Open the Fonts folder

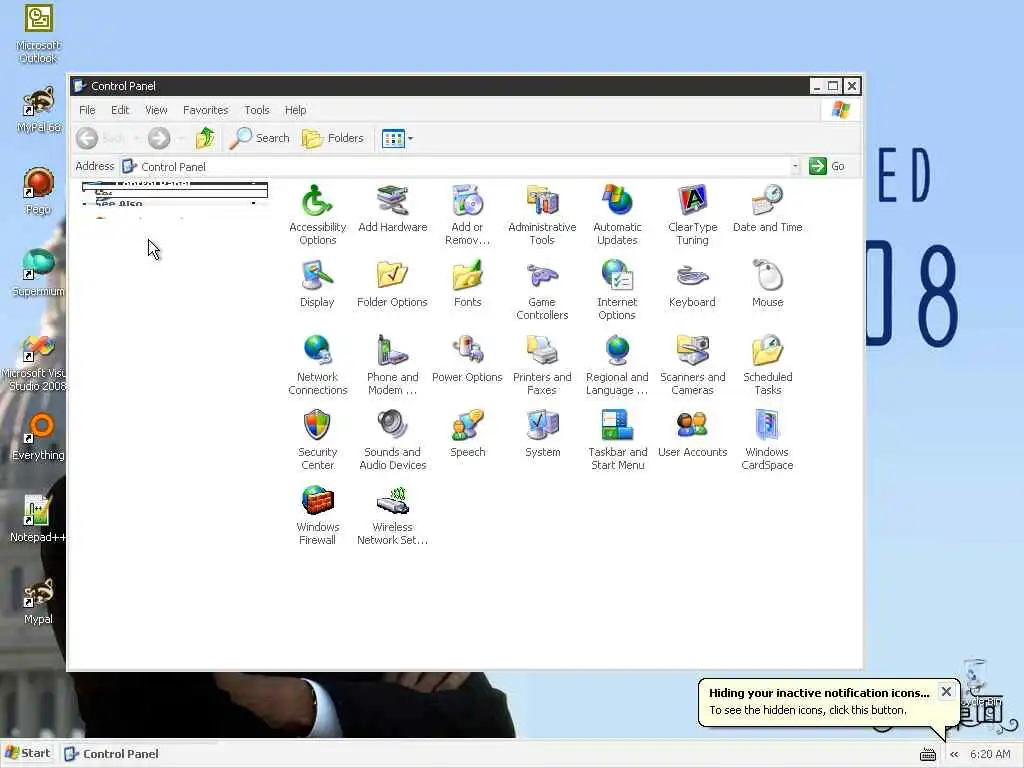[467, 283]
